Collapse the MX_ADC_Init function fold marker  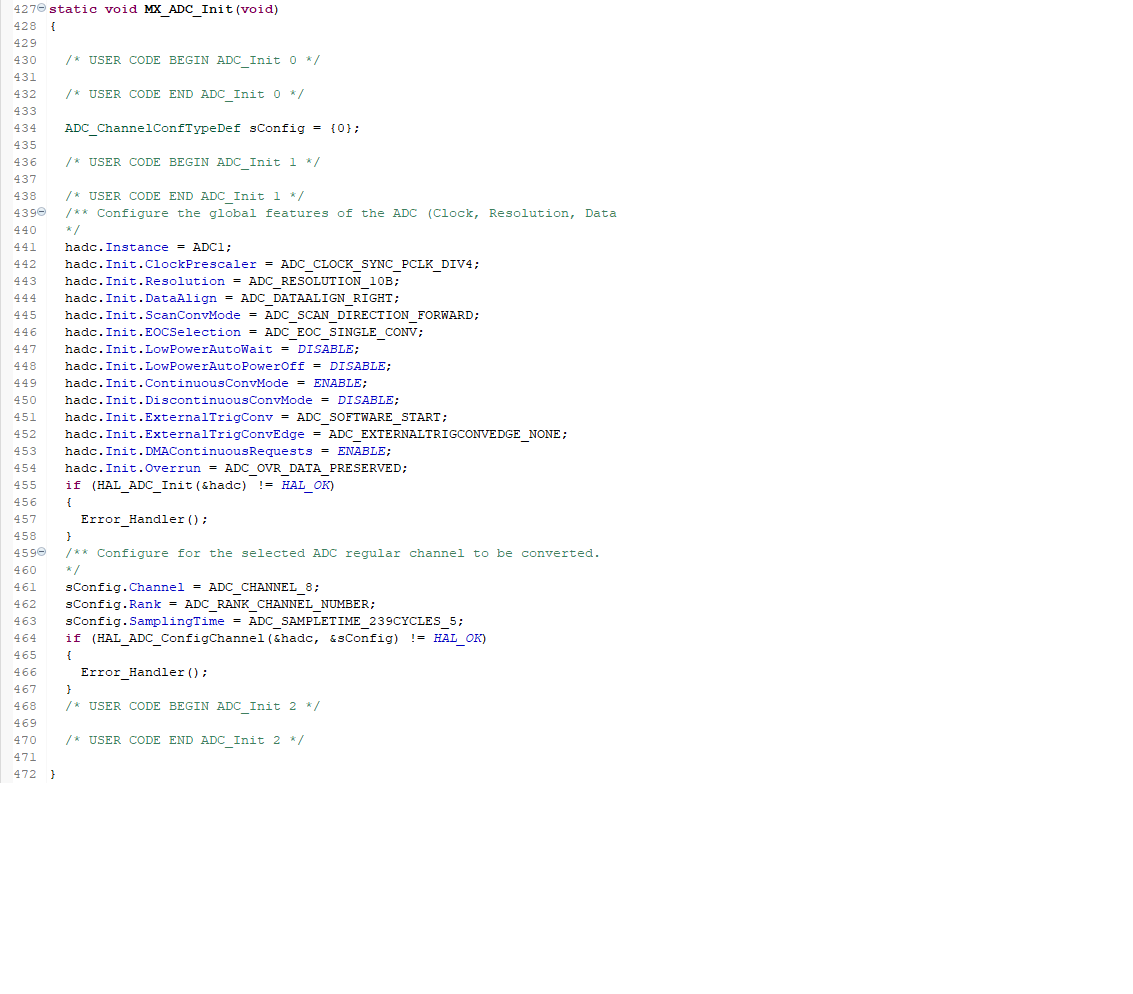[x=41, y=9]
